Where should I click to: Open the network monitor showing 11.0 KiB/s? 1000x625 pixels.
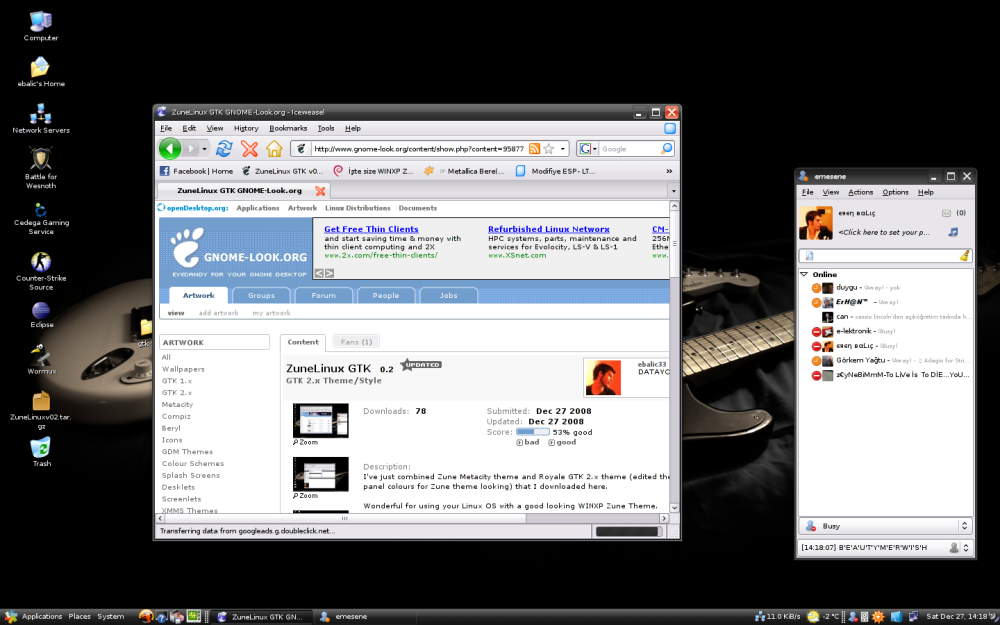click(x=777, y=617)
